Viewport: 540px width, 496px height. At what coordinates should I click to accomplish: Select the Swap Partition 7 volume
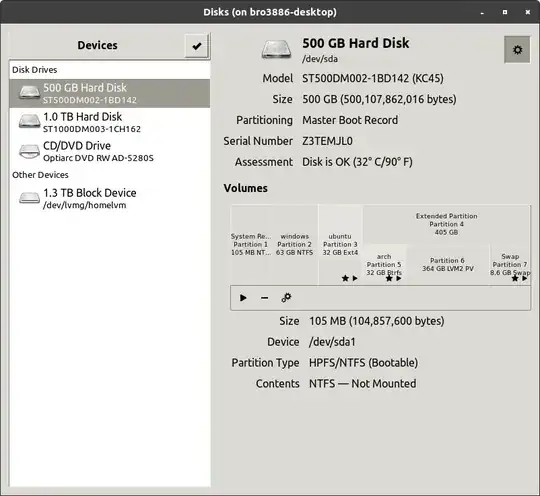pyautogui.click(x=510, y=265)
